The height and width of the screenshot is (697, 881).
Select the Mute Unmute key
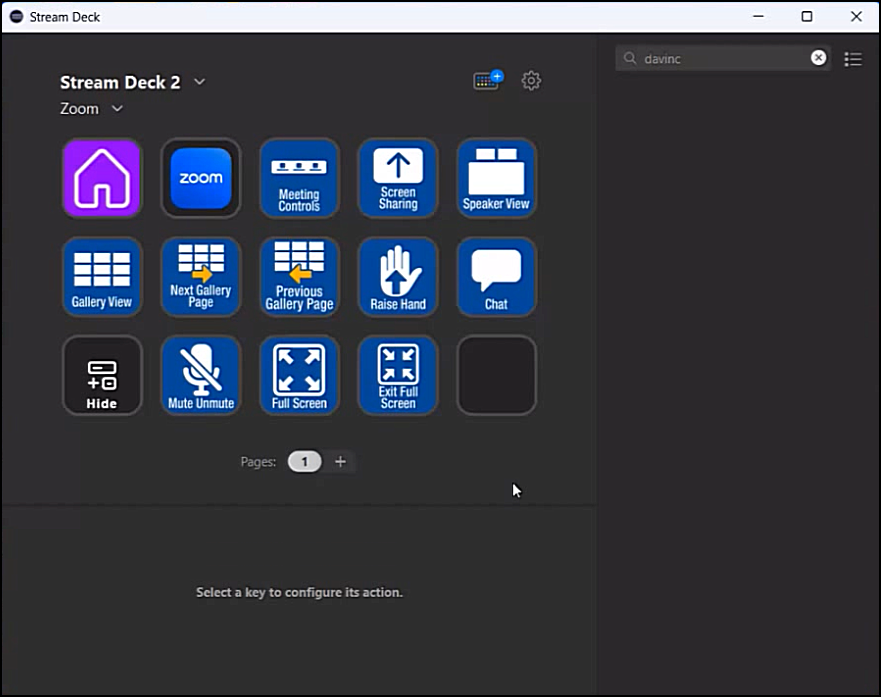[201, 375]
